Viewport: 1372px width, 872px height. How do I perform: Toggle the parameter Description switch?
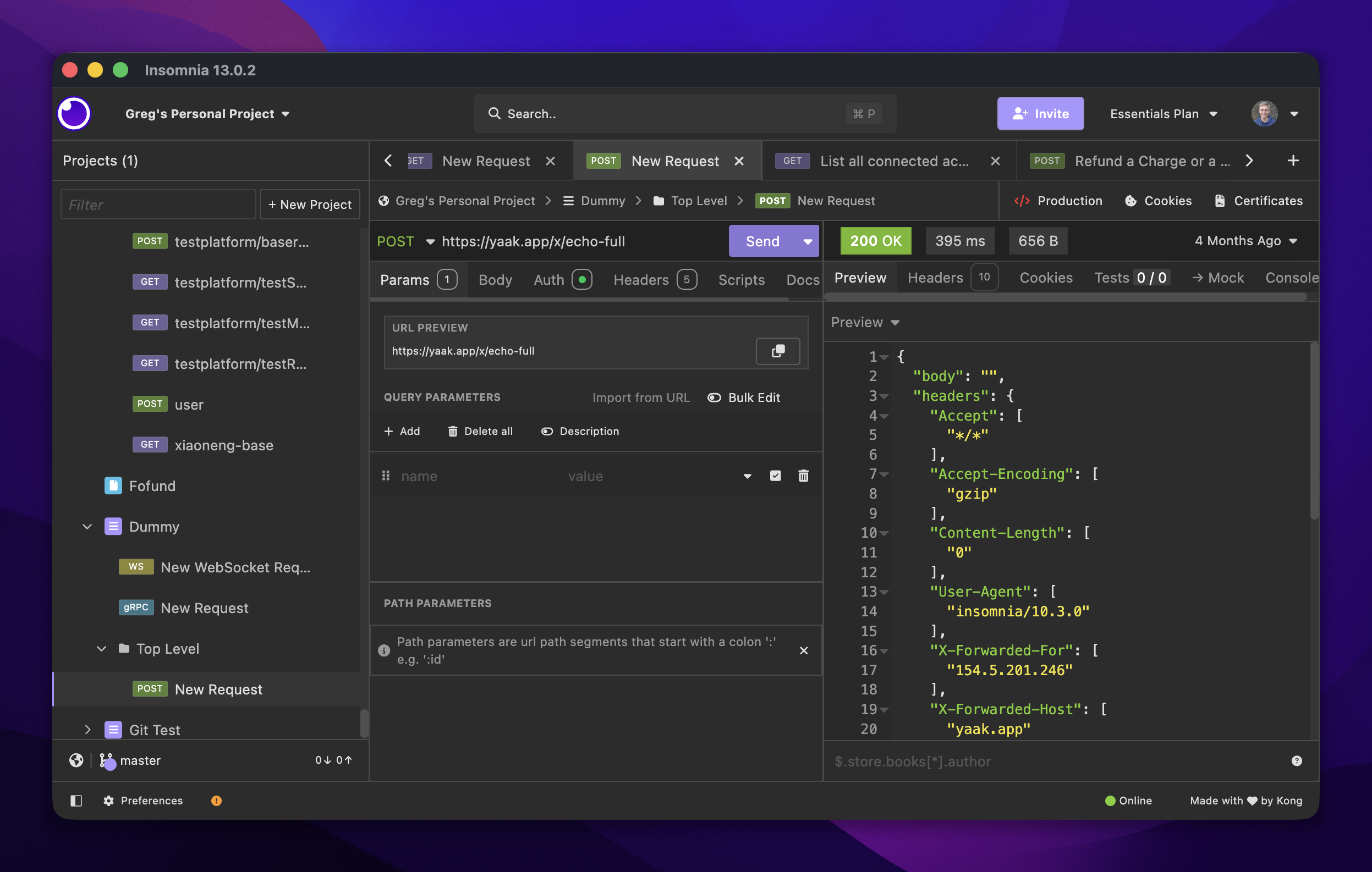tap(579, 431)
